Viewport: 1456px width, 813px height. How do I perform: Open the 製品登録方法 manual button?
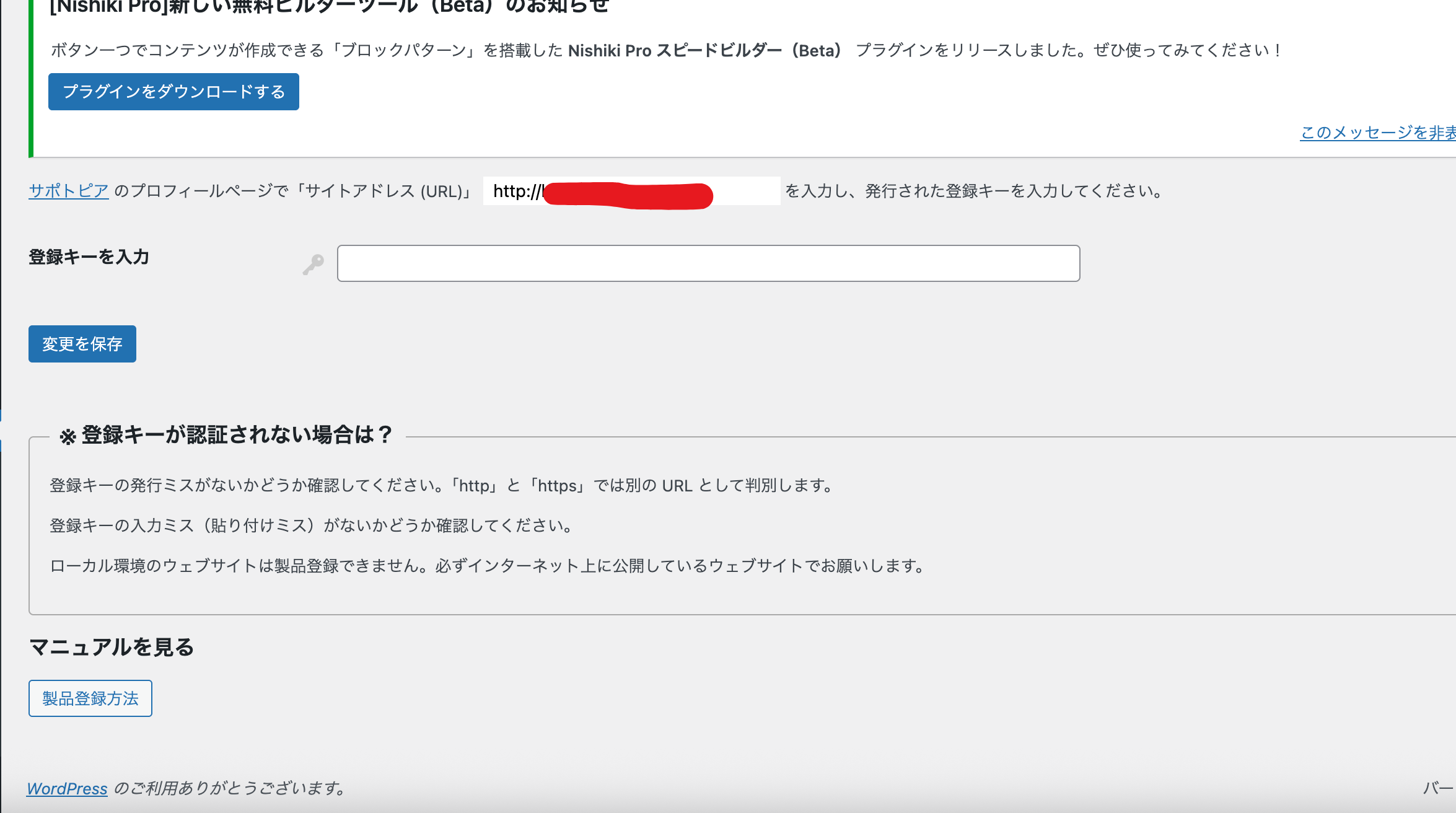(x=90, y=698)
